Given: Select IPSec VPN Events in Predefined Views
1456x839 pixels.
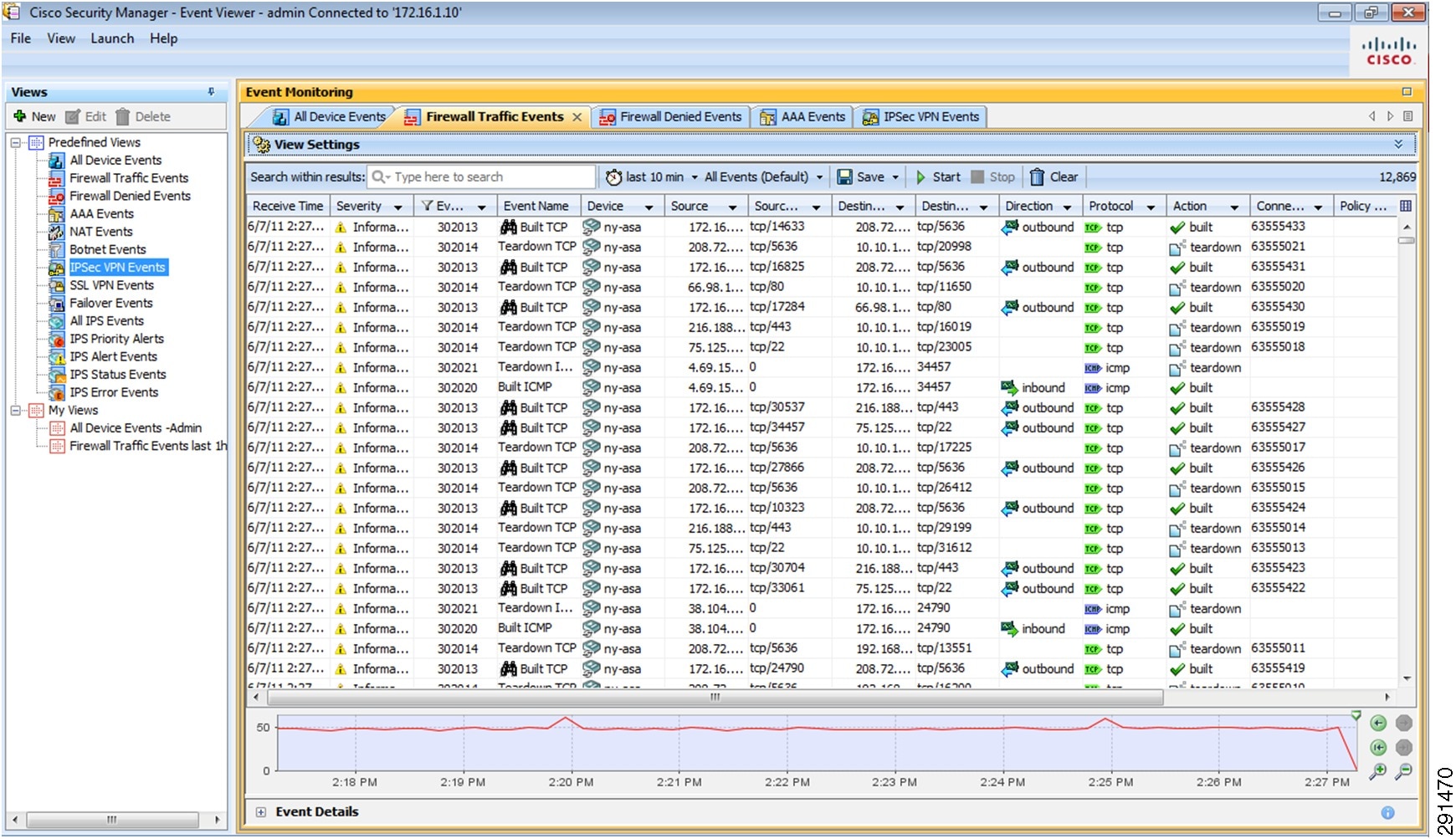Looking at the screenshot, I should pyautogui.click(x=118, y=268).
